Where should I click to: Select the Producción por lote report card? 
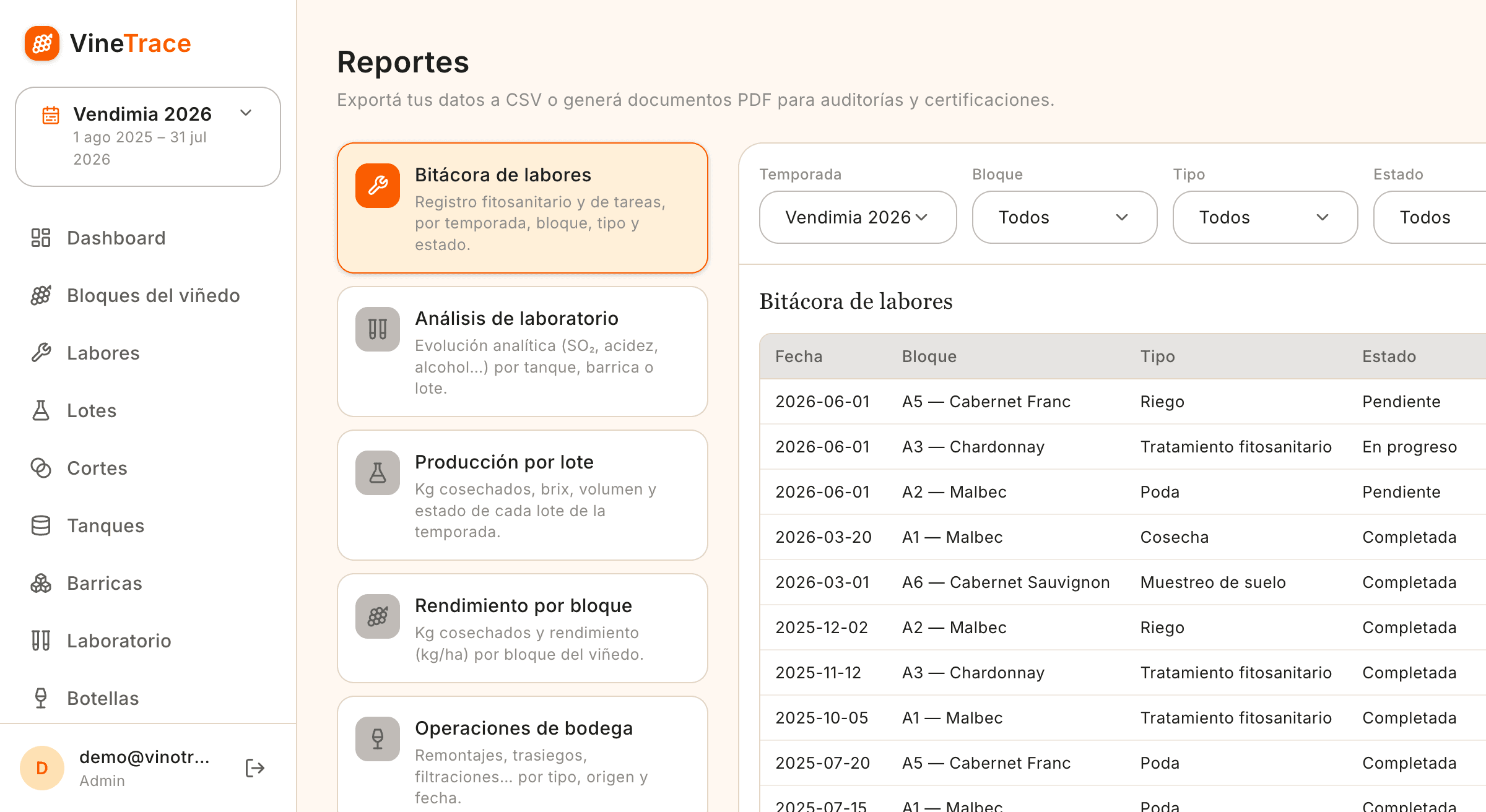tap(523, 495)
